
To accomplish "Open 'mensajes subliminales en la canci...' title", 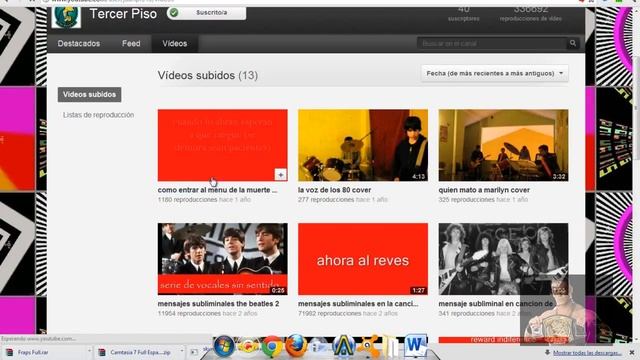I will pos(358,304).
